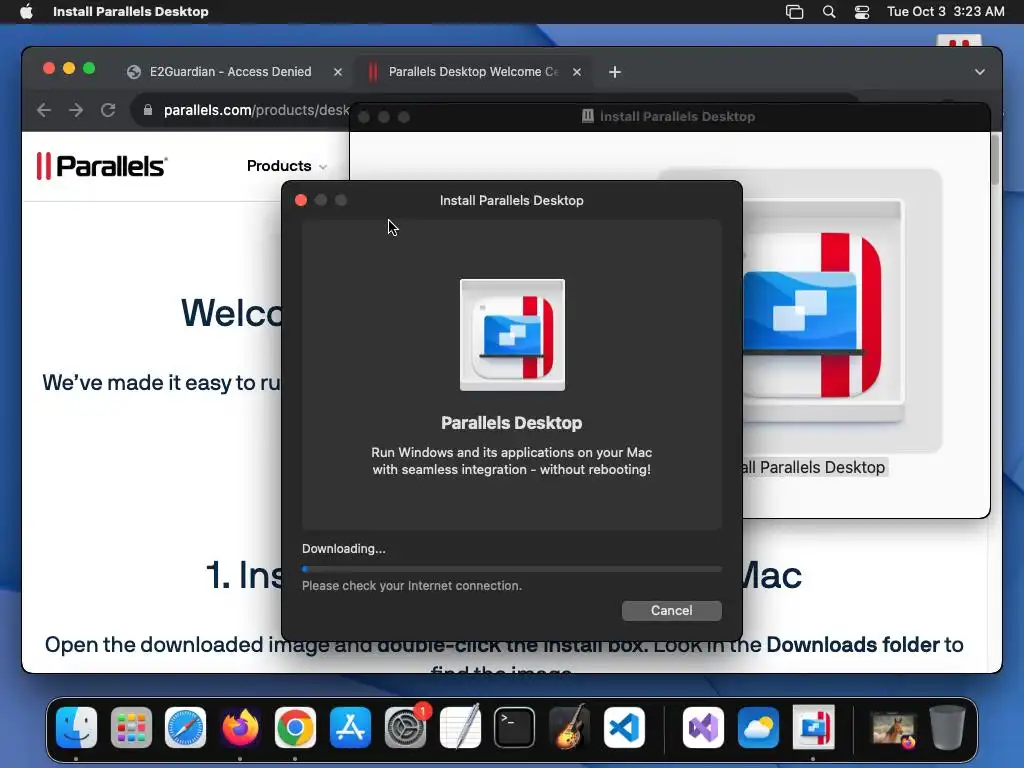Viewport: 1024px width, 768px height.
Task: Open Spotlight search in the menu bar
Action: tap(829, 12)
